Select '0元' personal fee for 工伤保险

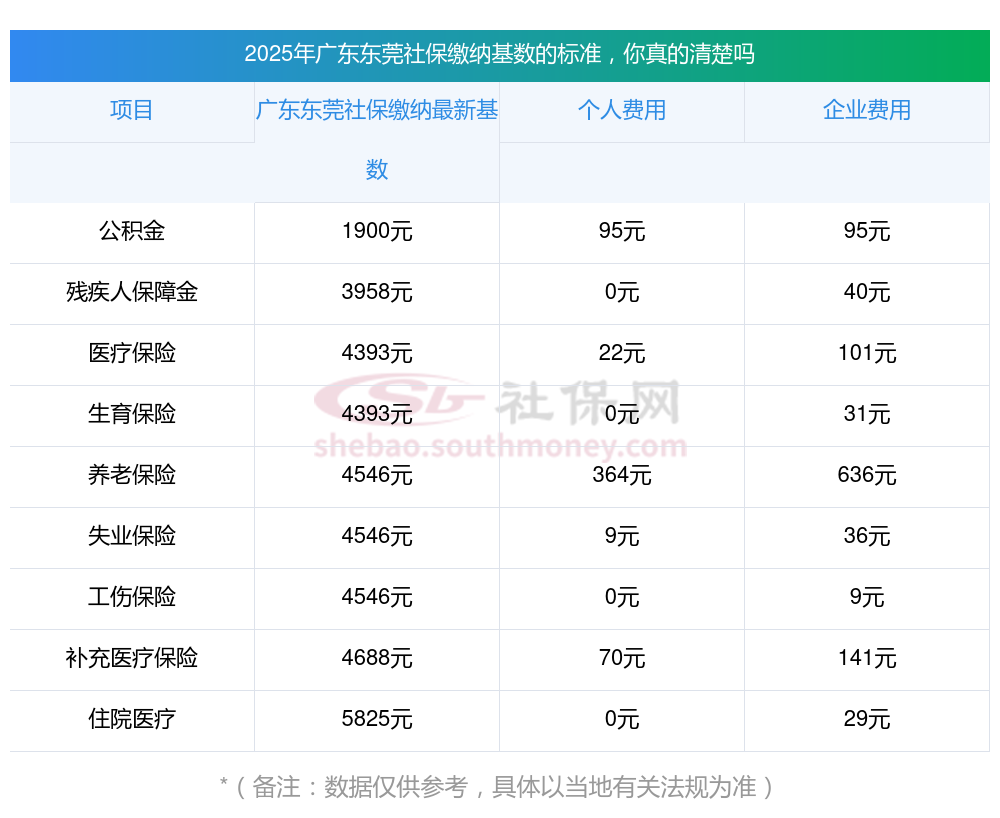pyautogui.click(x=622, y=597)
